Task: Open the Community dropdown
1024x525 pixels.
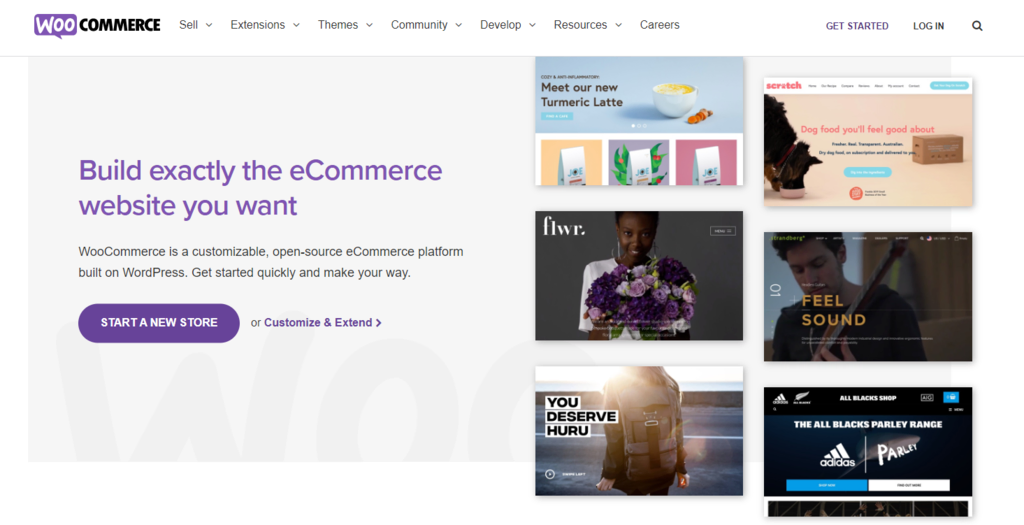Action: (x=426, y=25)
